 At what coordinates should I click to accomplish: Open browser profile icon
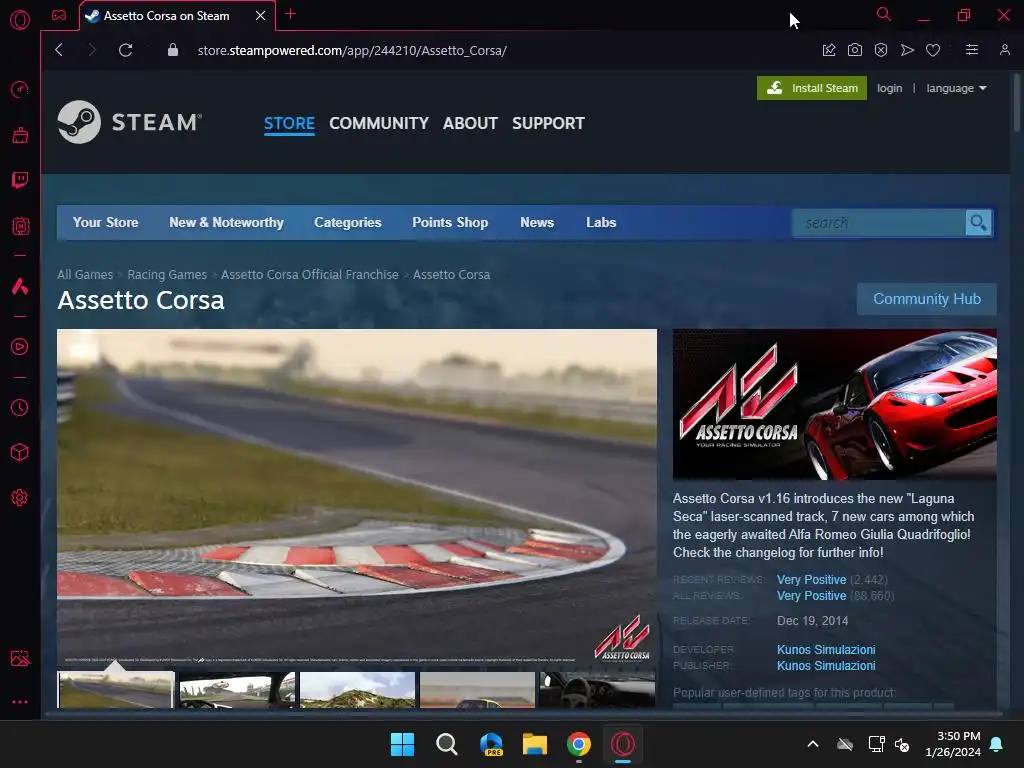click(1004, 50)
